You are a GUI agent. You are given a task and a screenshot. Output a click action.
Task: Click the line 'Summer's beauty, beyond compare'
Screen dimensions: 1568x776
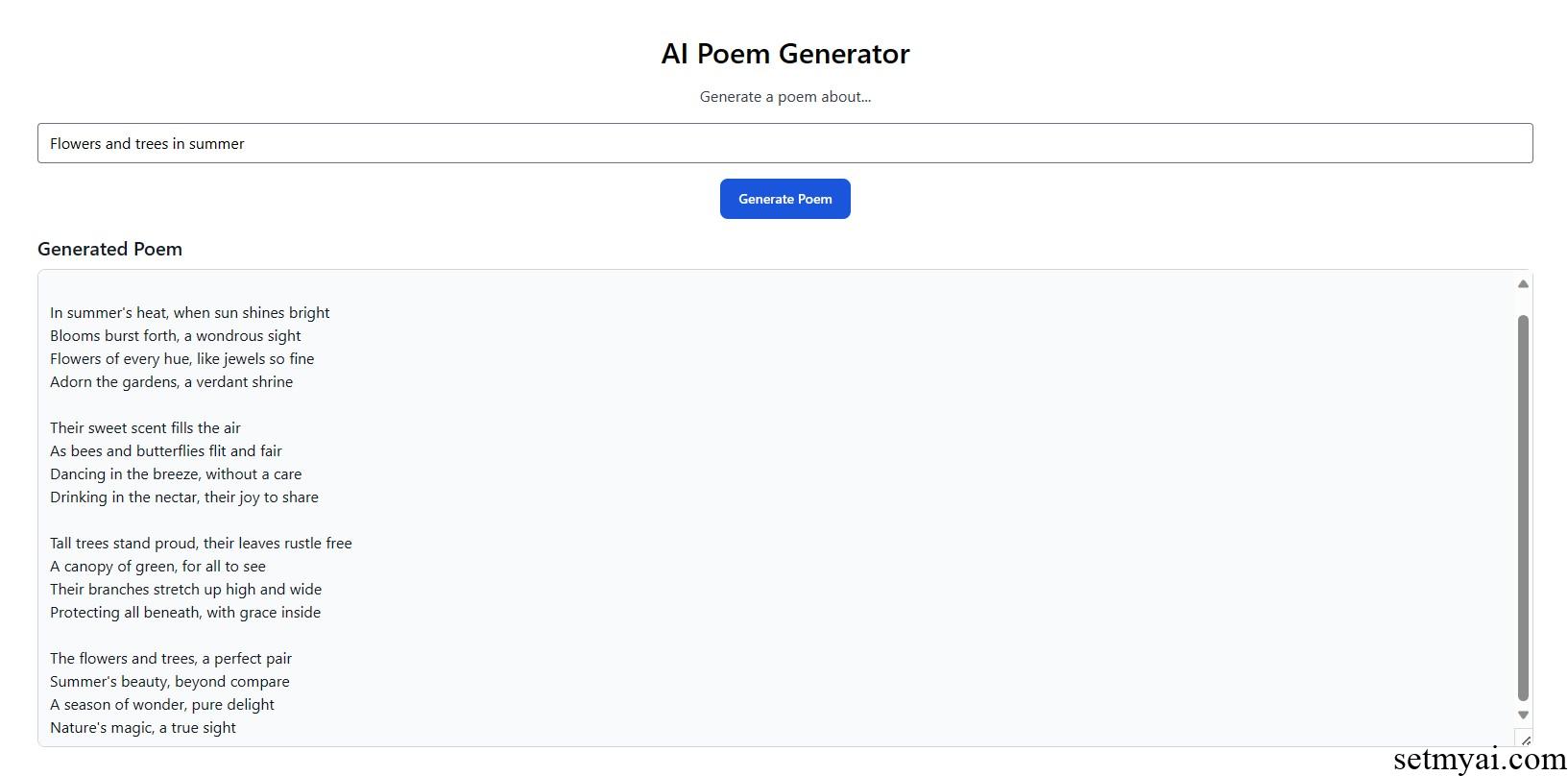(169, 681)
